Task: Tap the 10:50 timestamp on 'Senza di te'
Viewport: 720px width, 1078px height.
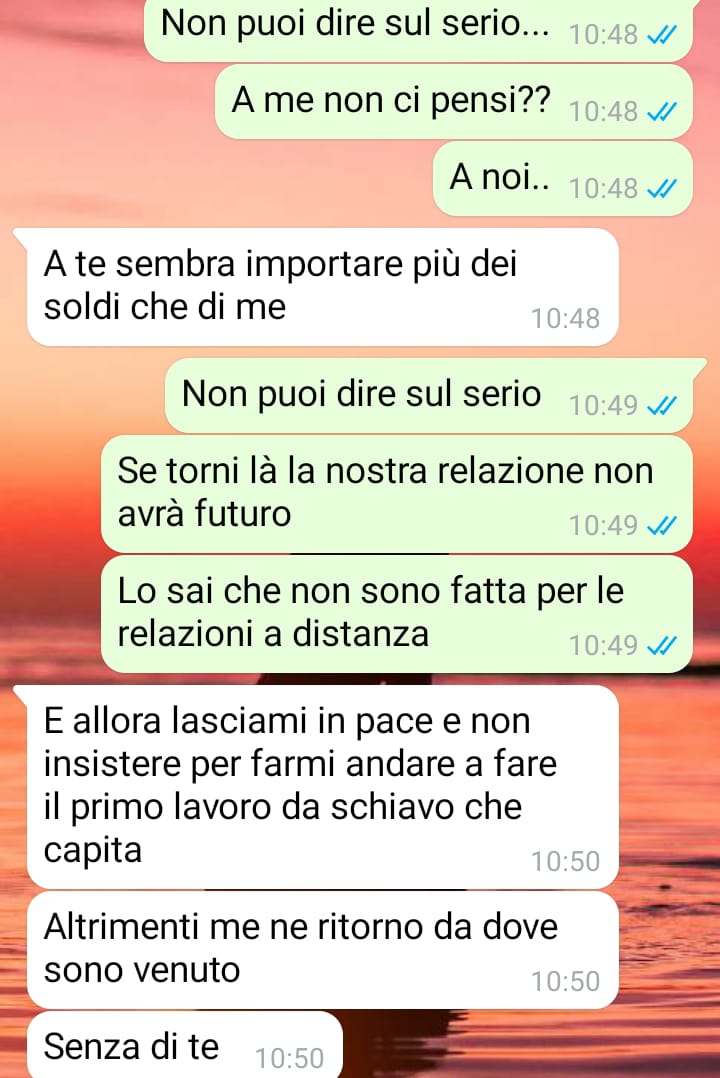Action: coord(289,1058)
